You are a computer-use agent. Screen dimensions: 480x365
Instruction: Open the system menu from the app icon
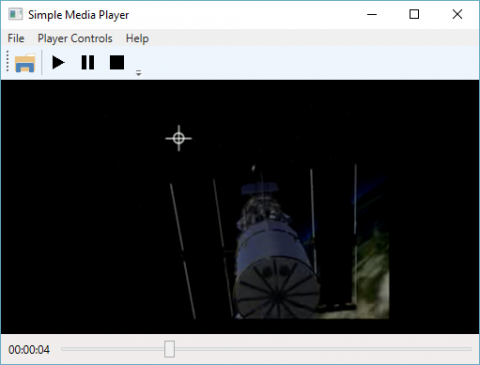(x=15, y=14)
